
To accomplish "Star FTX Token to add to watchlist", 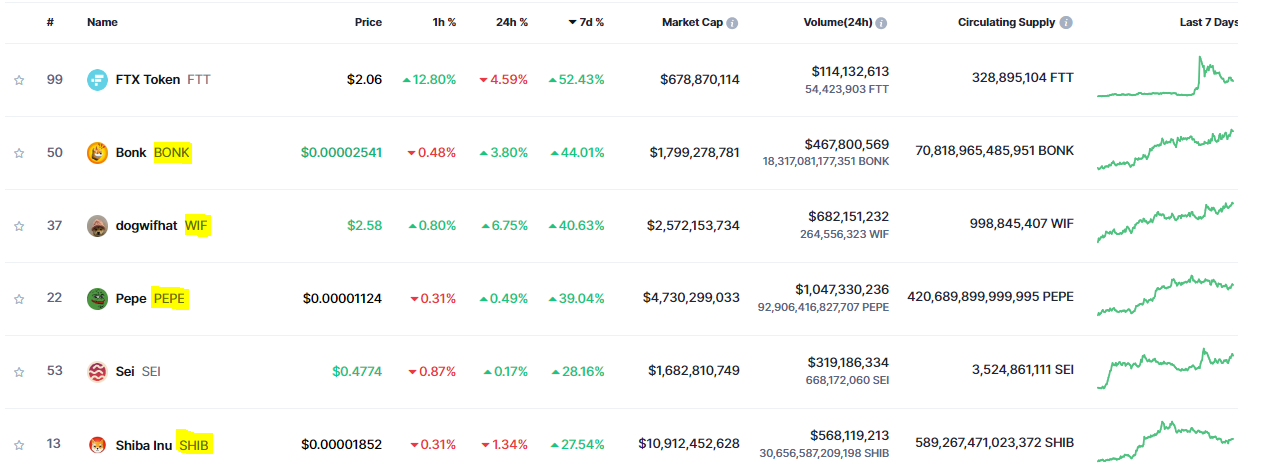I will click(19, 80).
